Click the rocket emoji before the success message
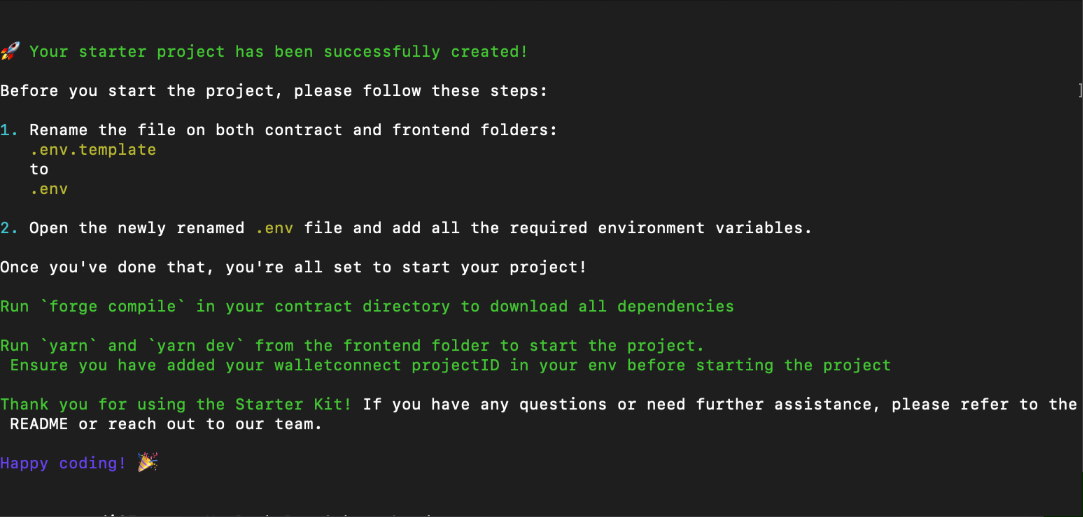Screen dimensions: 1083x517 (x=10, y=51)
